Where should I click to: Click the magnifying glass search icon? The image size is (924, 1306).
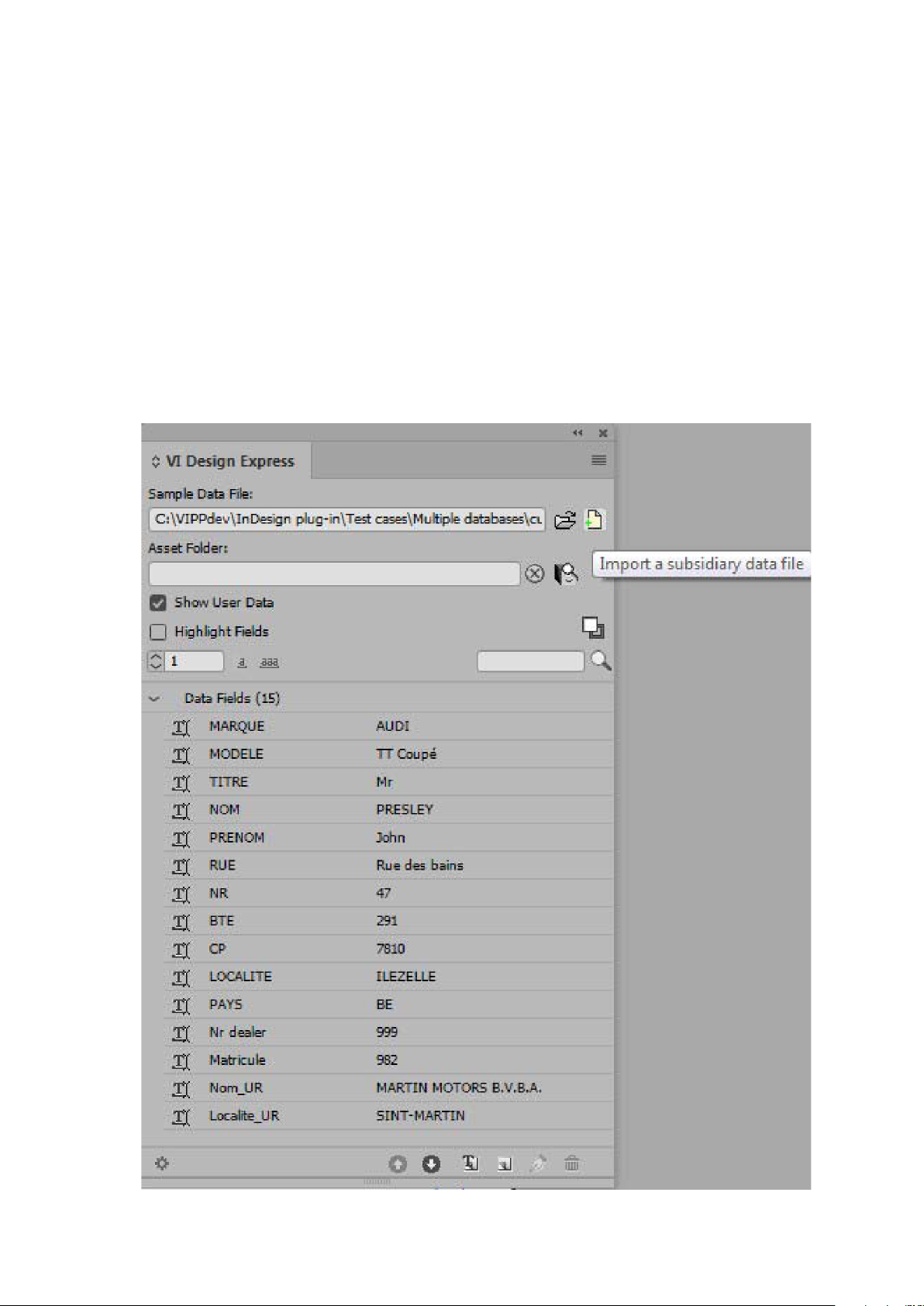[x=601, y=661]
